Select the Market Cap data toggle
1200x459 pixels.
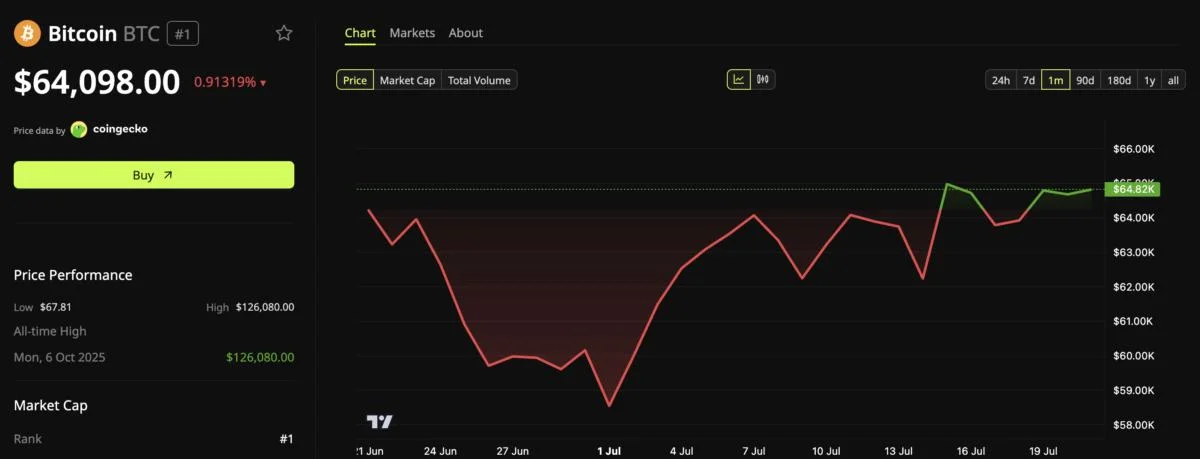(x=407, y=80)
